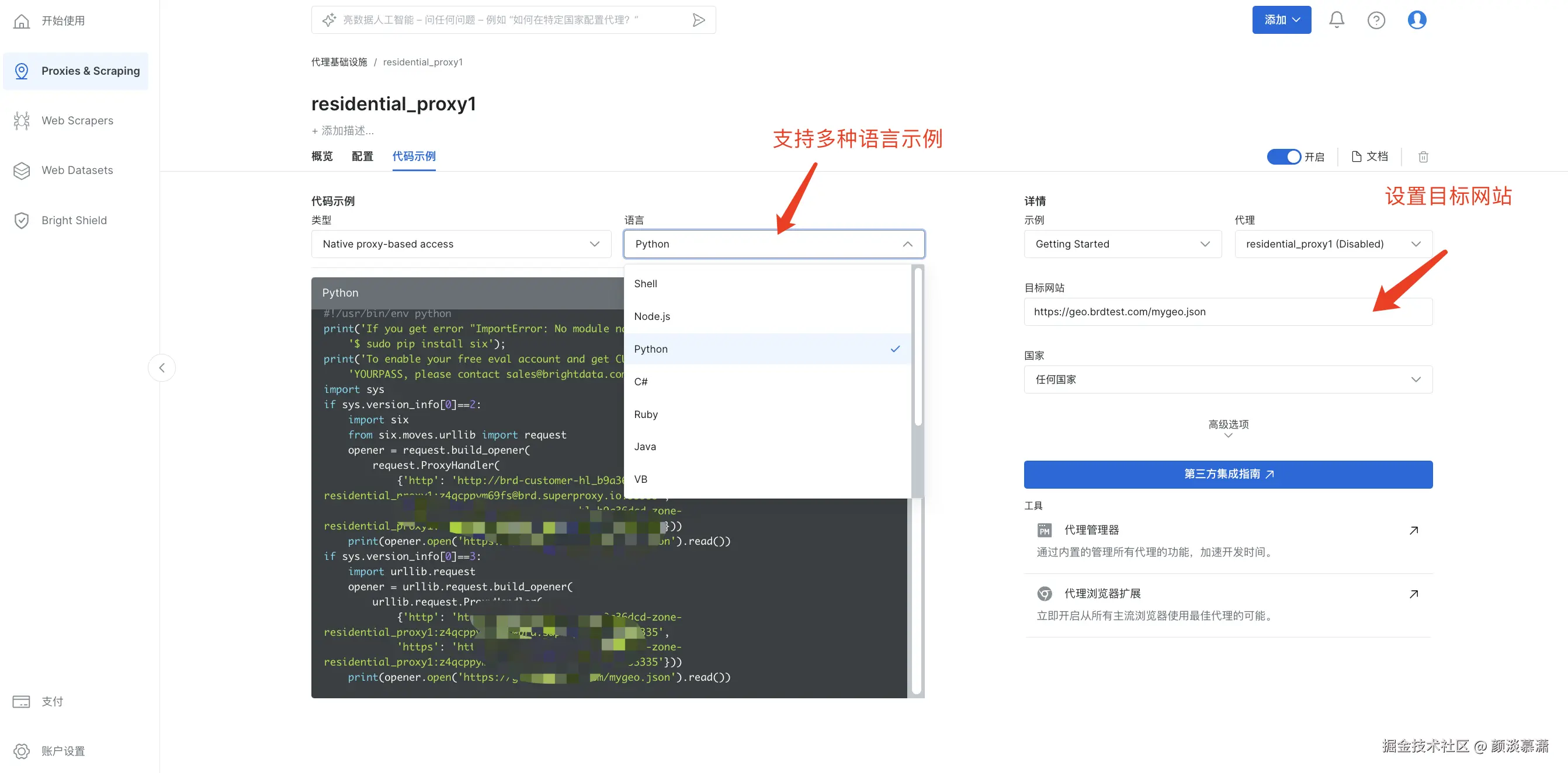Open the help question mark icon
1568x773 pixels.
coord(1376,20)
